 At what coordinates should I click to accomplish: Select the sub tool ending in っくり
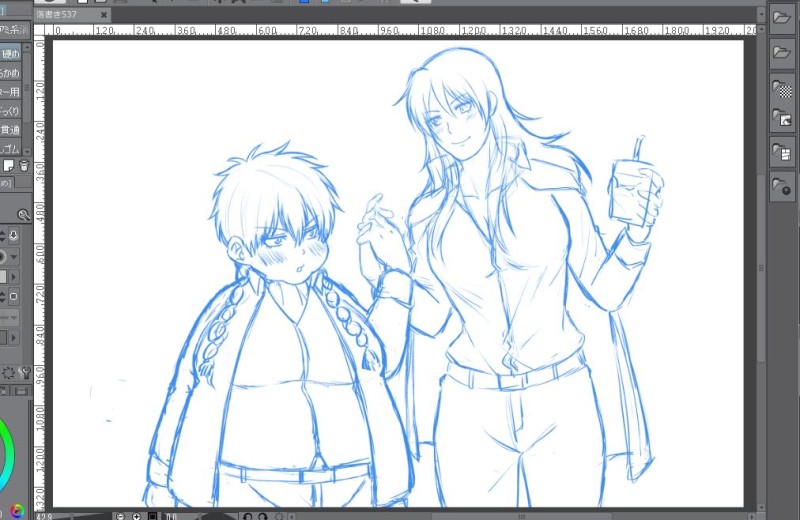pyautogui.click(x=10, y=111)
